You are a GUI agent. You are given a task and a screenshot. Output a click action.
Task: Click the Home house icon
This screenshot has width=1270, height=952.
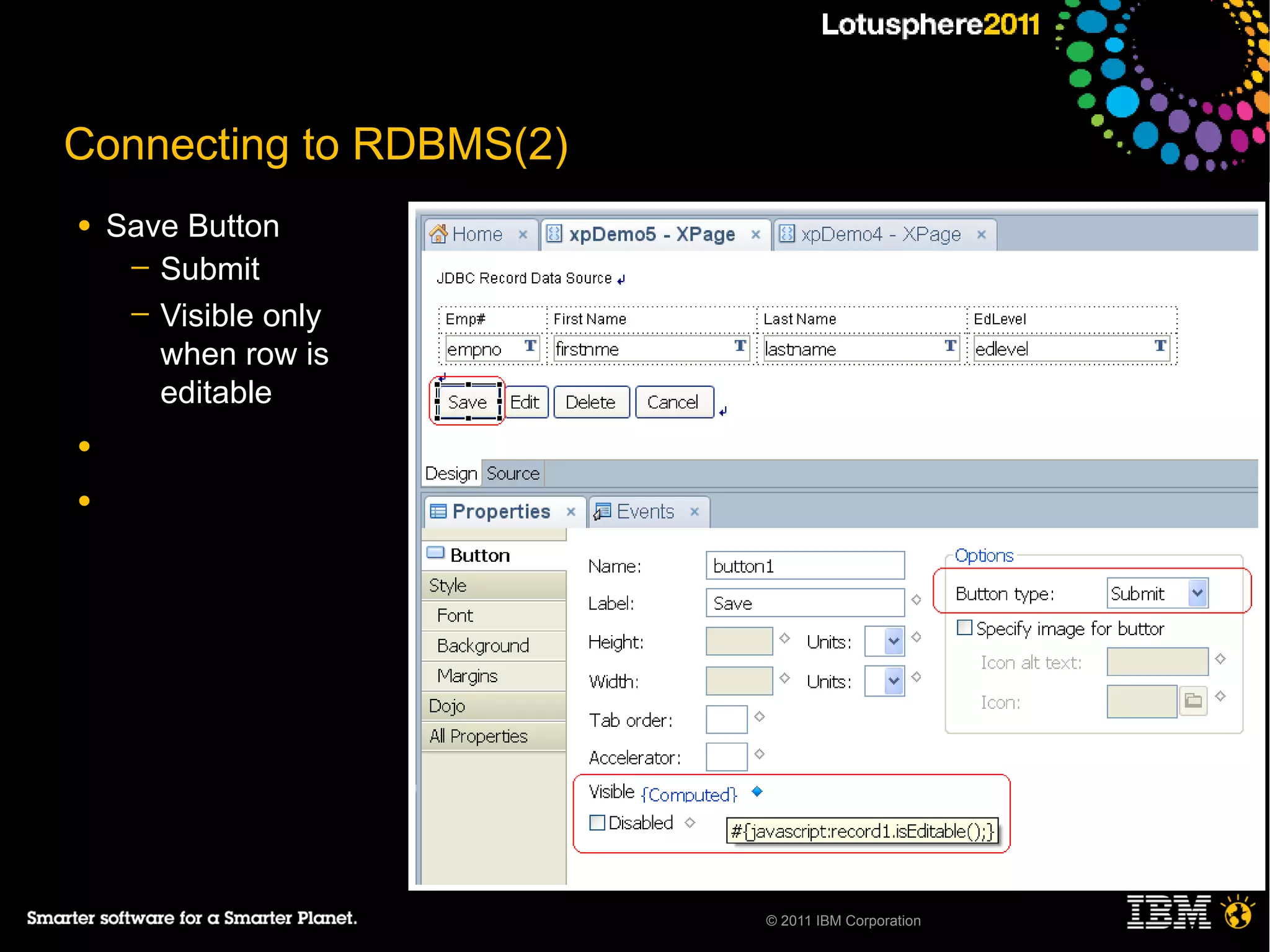point(438,234)
